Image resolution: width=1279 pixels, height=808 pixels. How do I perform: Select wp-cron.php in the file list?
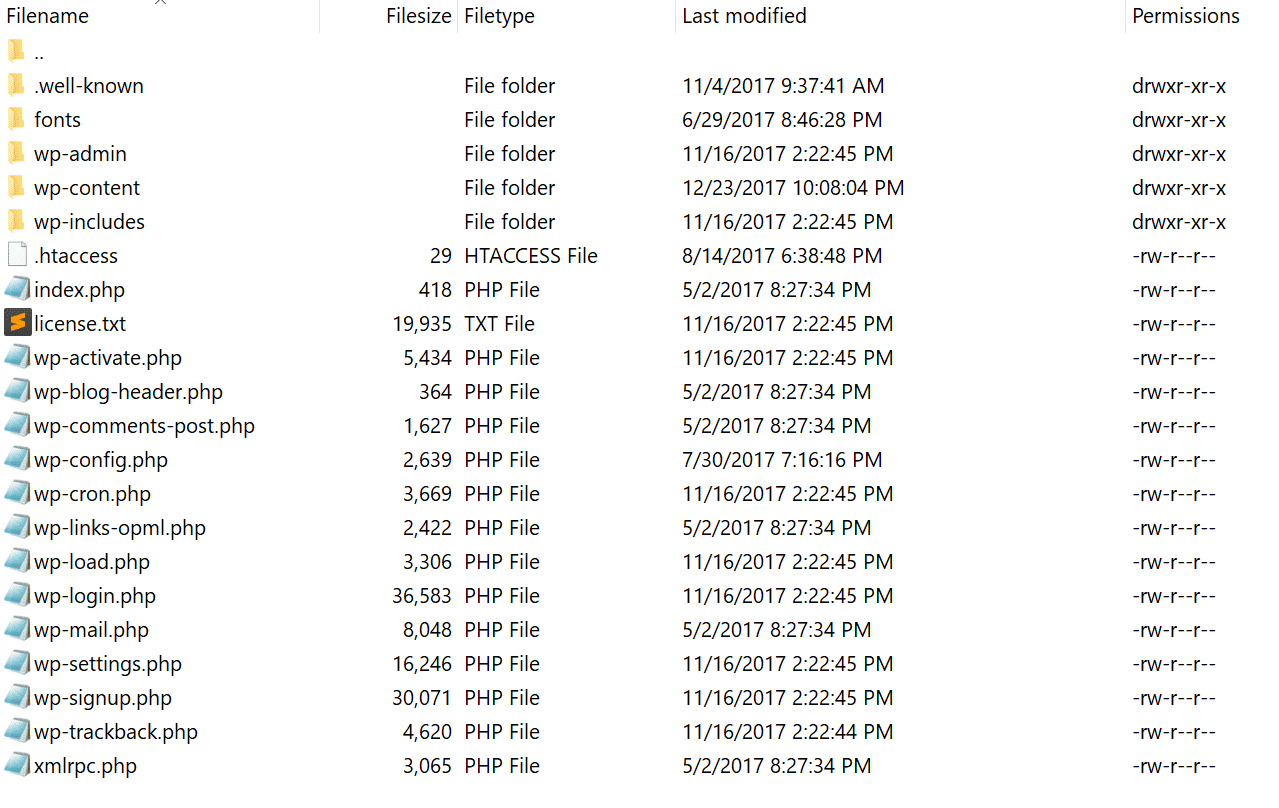click(x=95, y=493)
